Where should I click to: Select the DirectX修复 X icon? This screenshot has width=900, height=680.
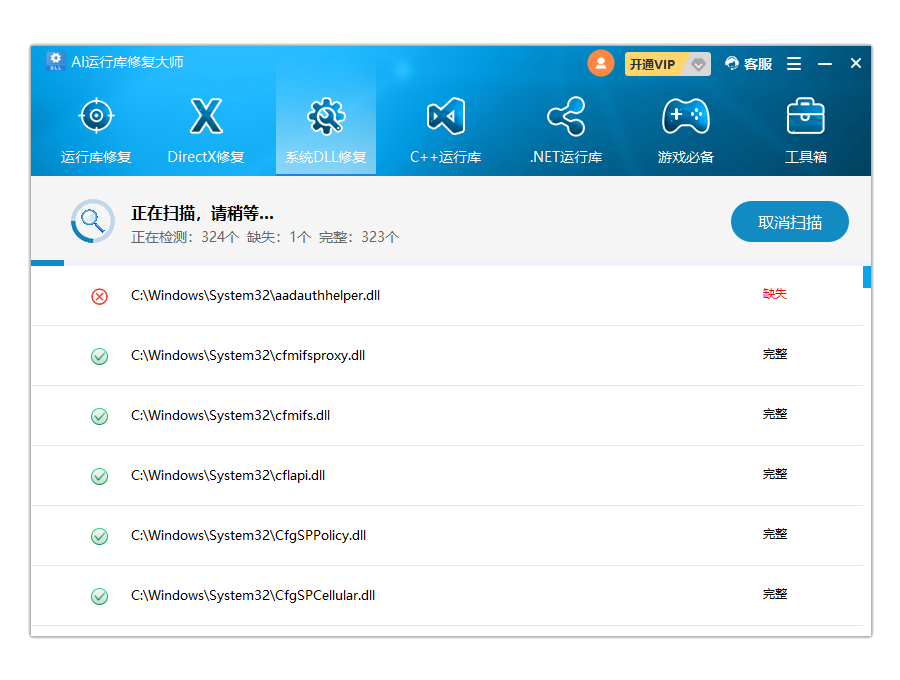pyautogui.click(x=206, y=117)
